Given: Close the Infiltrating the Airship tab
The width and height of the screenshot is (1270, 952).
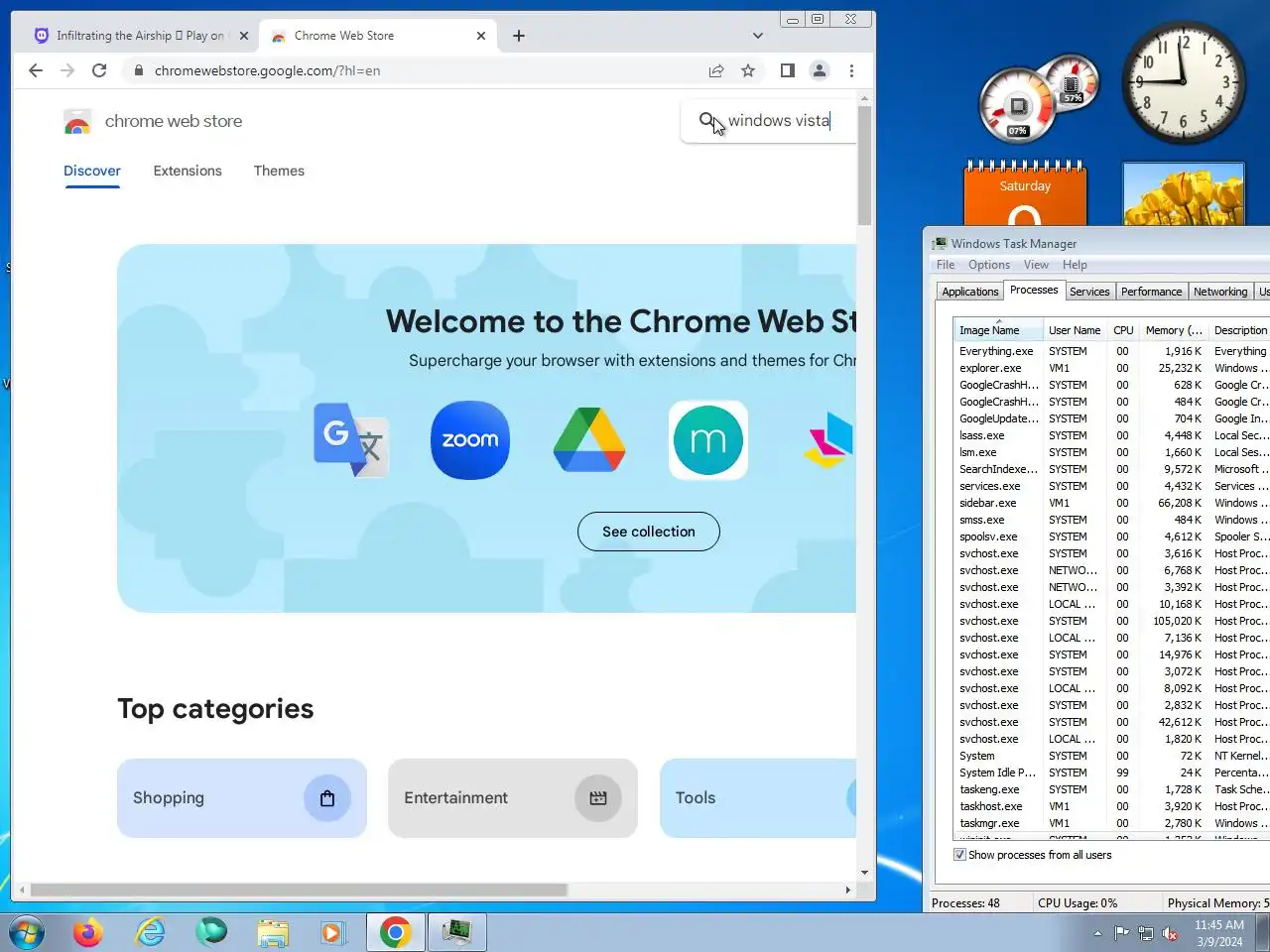Looking at the screenshot, I should click(244, 36).
